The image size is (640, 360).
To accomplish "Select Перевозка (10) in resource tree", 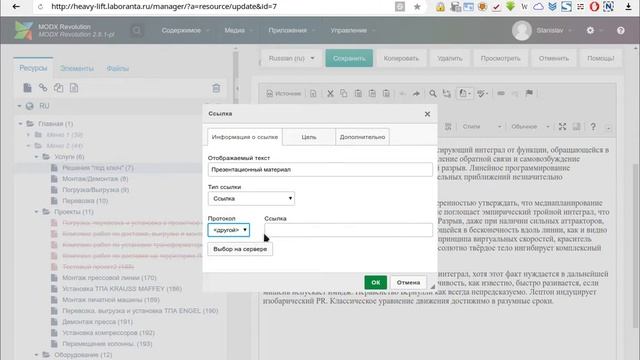I will coord(85,201).
